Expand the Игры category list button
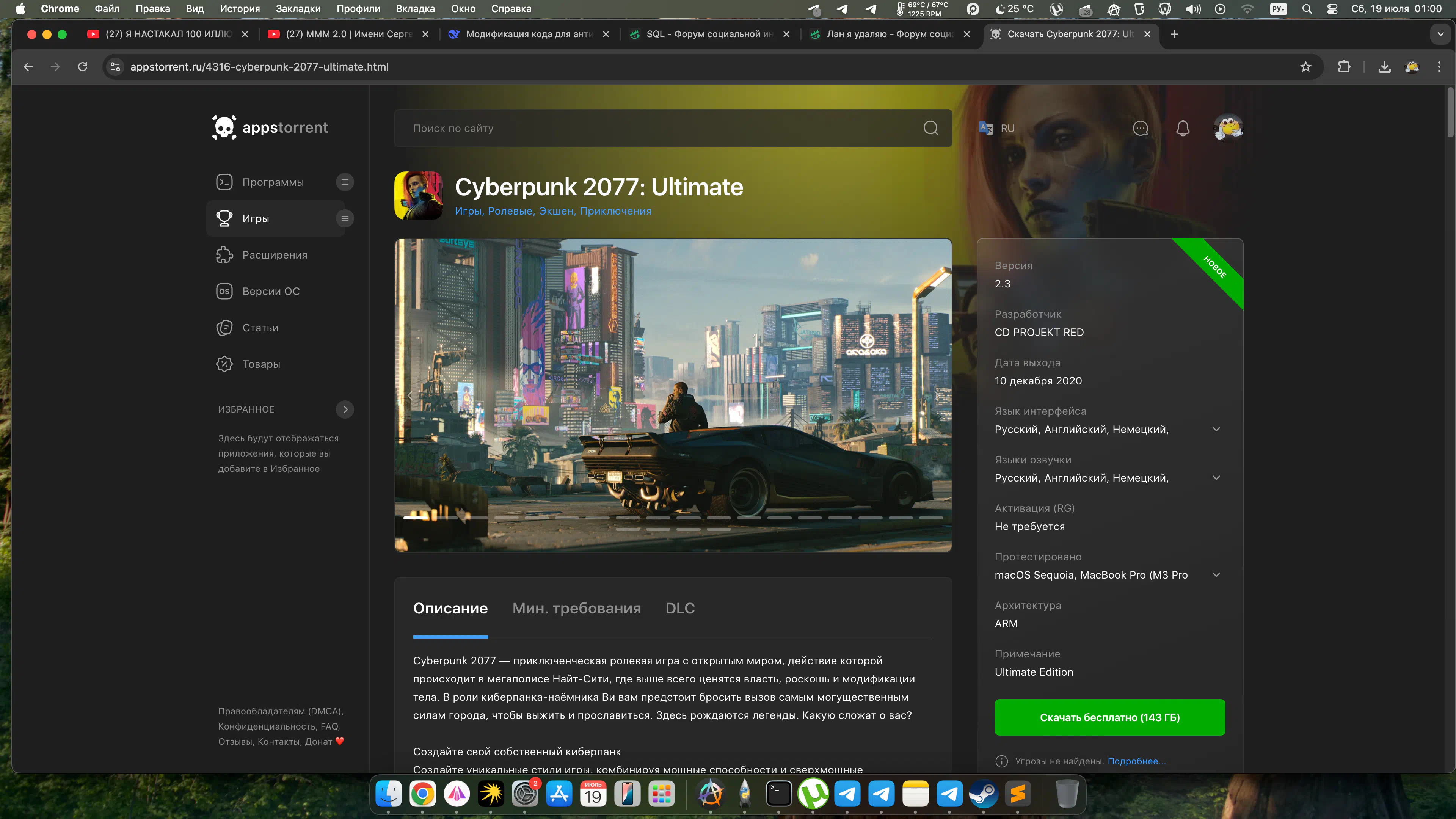Viewport: 1456px width, 819px height. coord(345,218)
